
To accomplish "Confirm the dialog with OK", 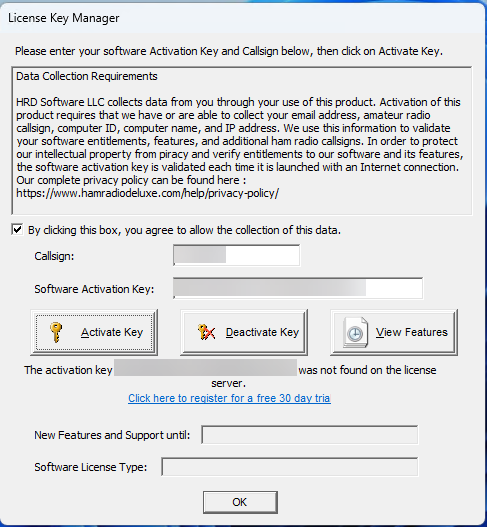I will point(240,502).
